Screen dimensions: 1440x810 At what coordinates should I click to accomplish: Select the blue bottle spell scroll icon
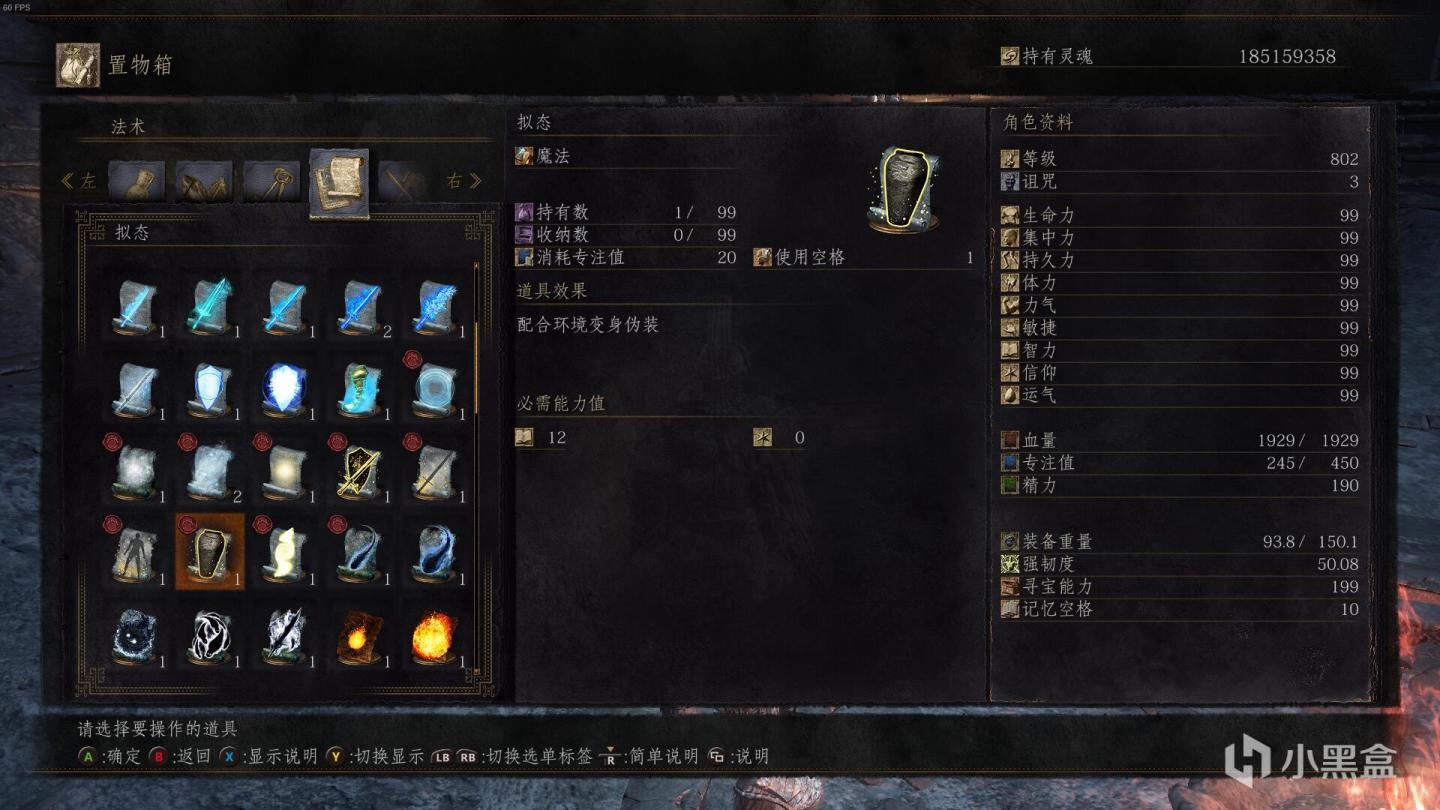point(360,389)
